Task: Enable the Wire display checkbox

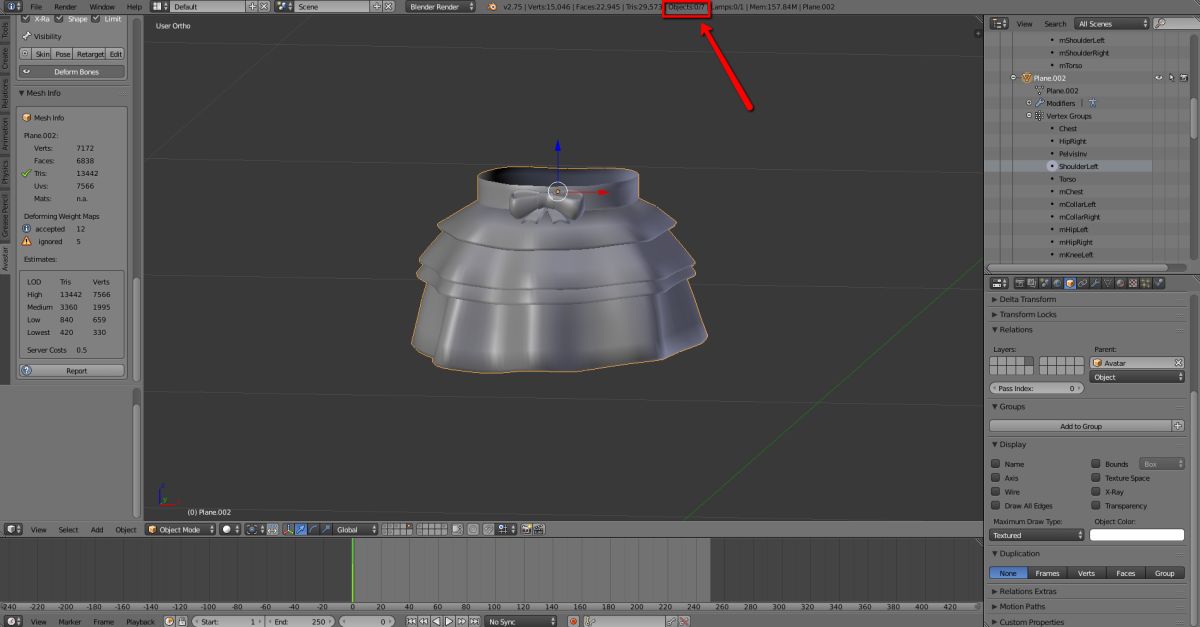Action: pyautogui.click(x=995, y=492)
